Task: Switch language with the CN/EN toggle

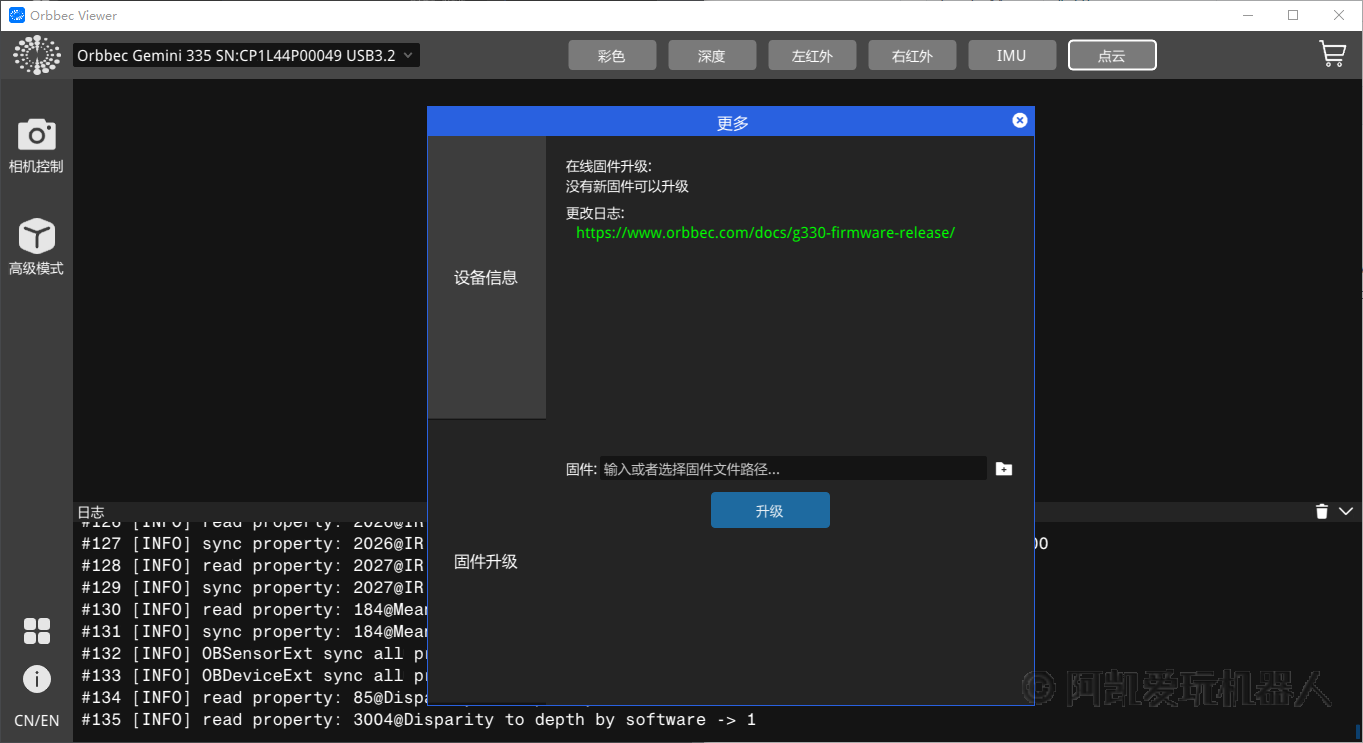Action: point(37,721)
